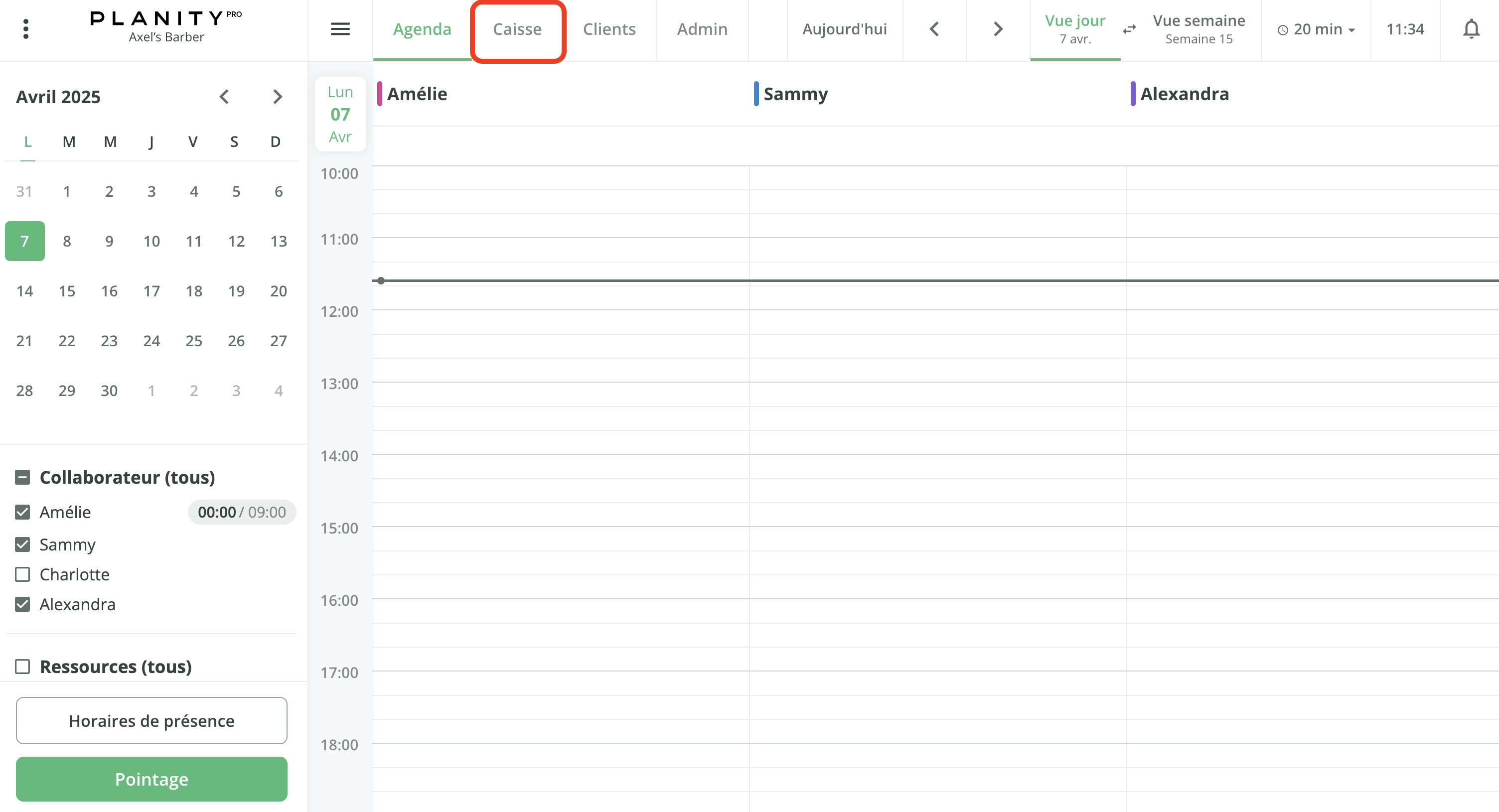Uncheck the Amélie collaborator checkbox
1499x812 pixels.
pos(23,512)
